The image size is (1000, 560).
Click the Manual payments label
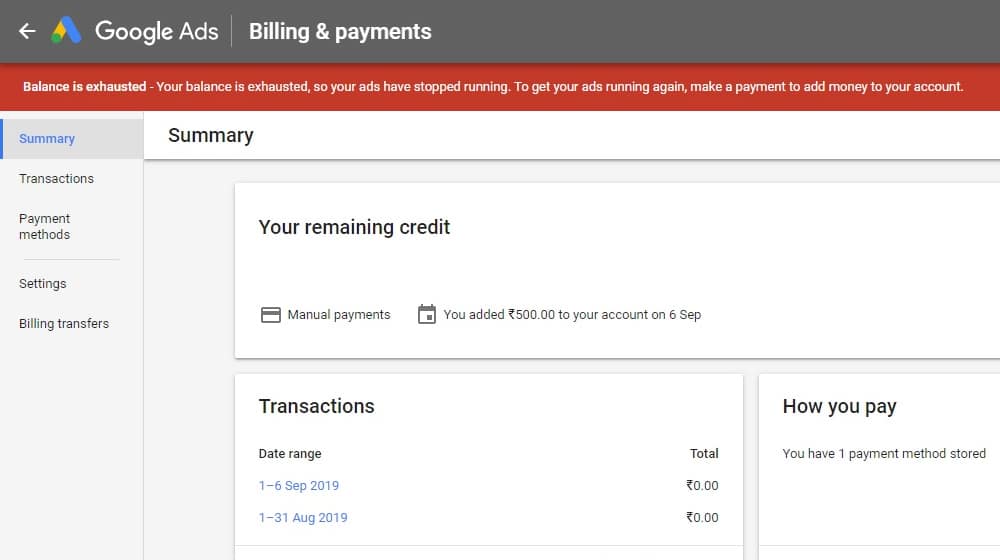[x=339, y=314]
